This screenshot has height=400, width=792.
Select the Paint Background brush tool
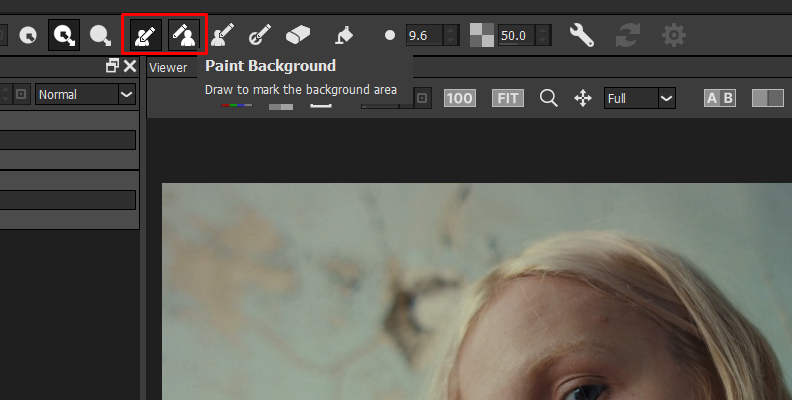[184, 35]
